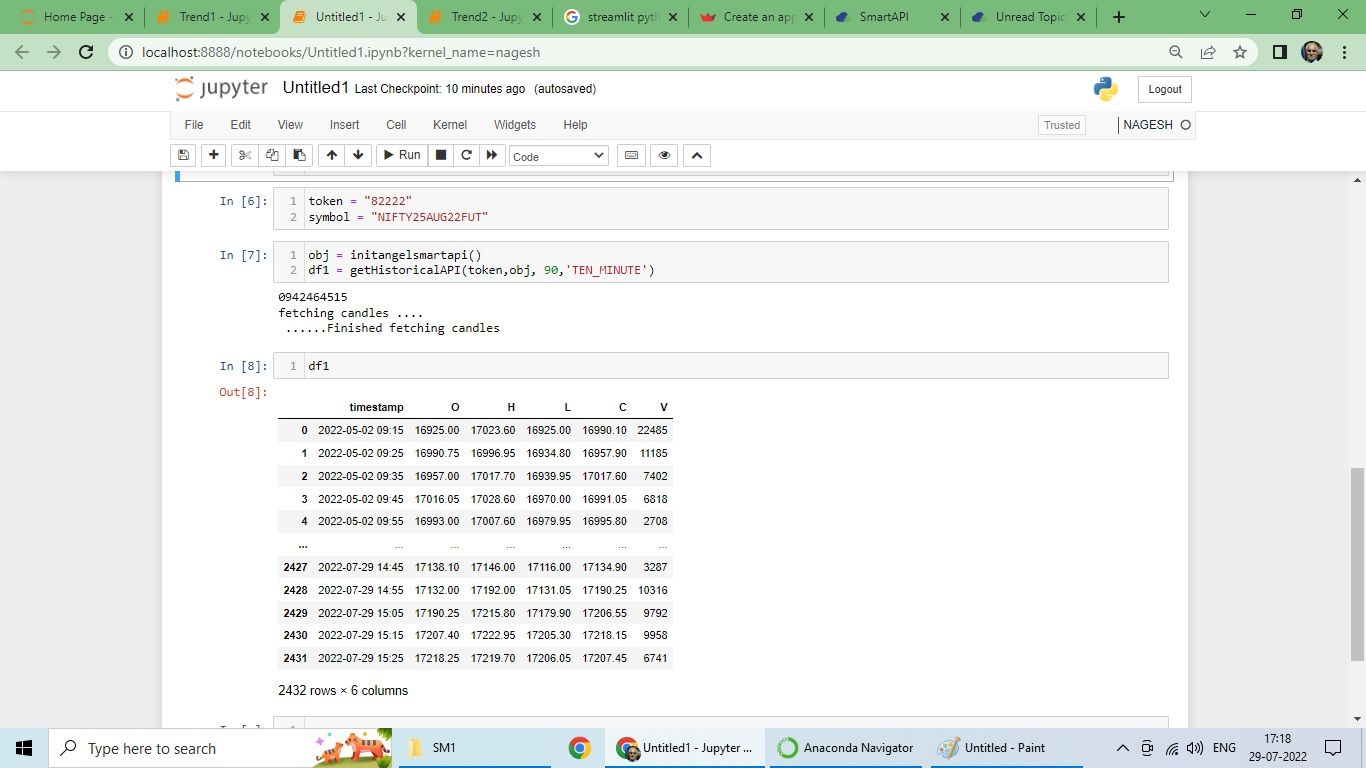The width and height of the screenshot is (1366, 768).
Task: Click the timestamp column header
Action: [x=376, y=407]
